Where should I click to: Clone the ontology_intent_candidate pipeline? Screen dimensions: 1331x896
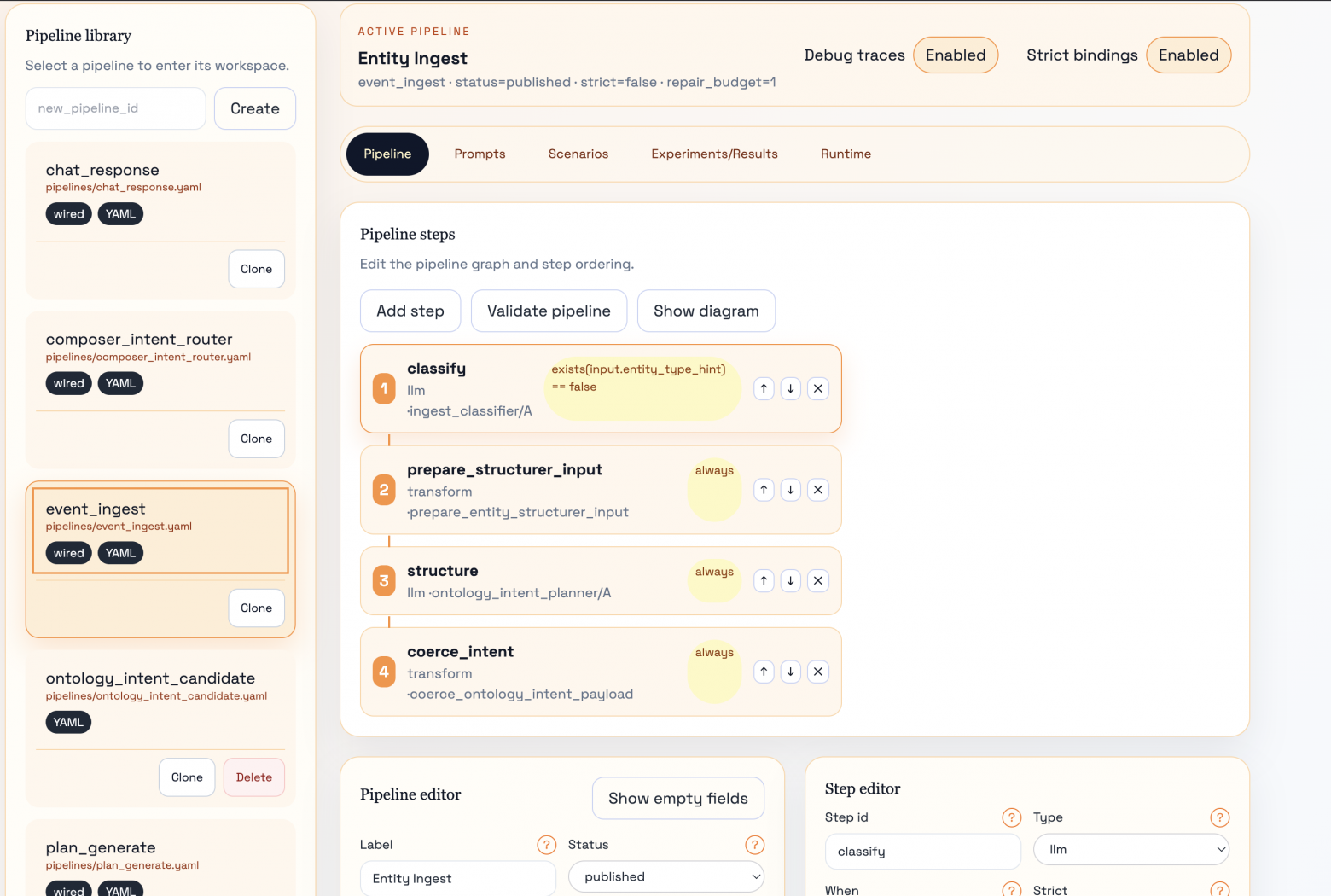pyautogui.click(x=187, y=777)
